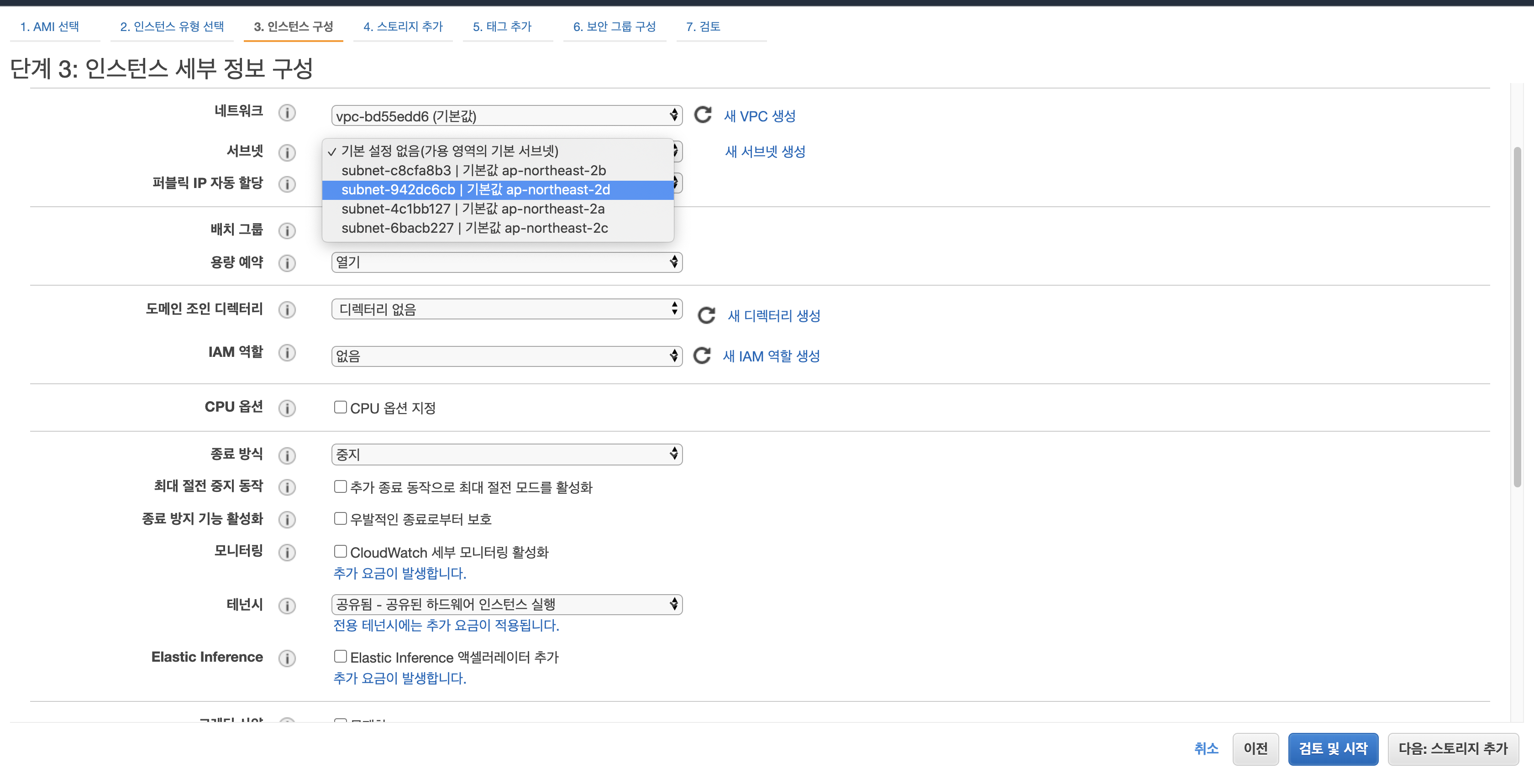Switch to 6. 보안 그룹 구성 tab
The image size is (1534, 784).
click(614, 27)
